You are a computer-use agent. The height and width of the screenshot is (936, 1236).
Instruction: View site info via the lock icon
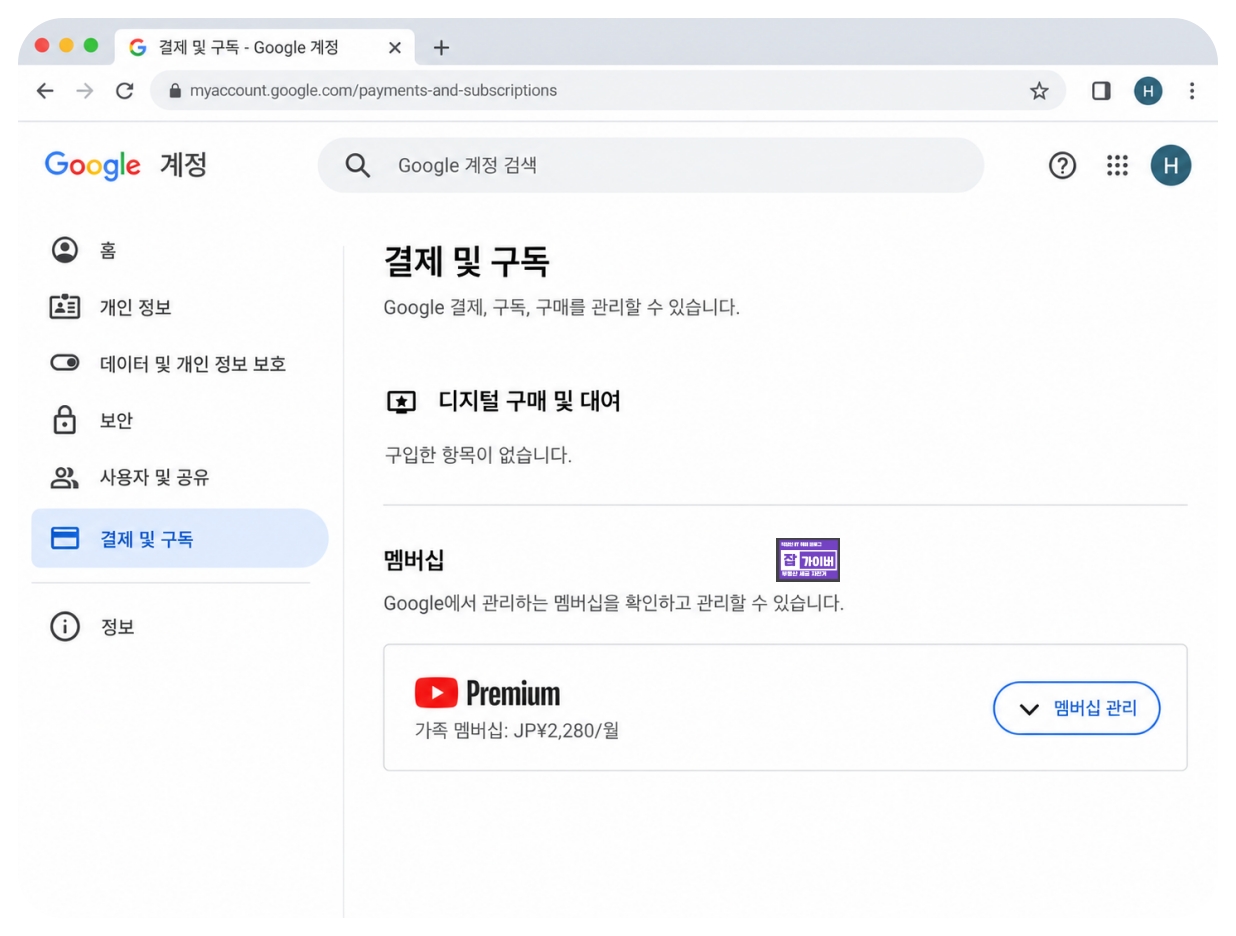[175, 91]
